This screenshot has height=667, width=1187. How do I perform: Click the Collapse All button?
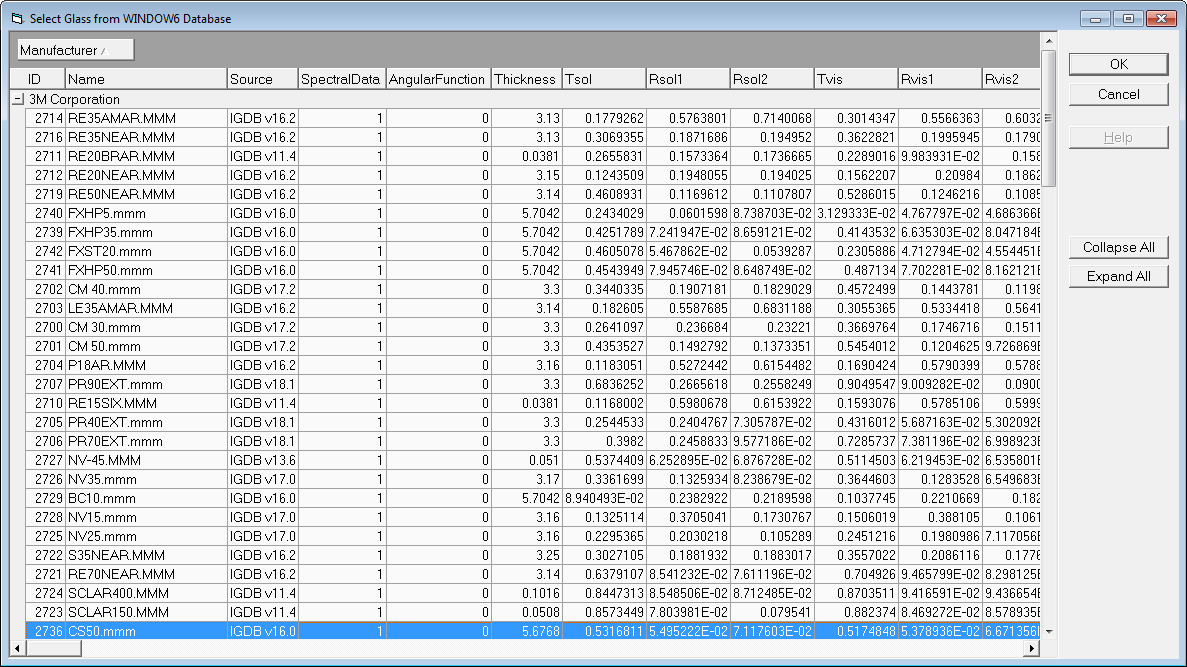click(x=1118, y=247)
